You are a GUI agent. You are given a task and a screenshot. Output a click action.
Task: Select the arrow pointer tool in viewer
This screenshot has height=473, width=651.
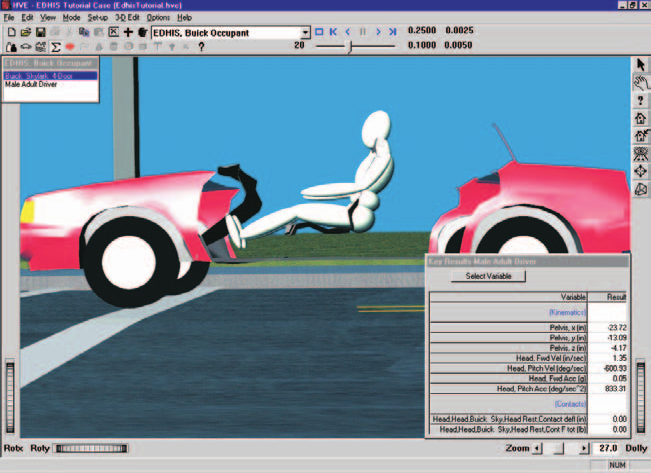(x=641, y=64)
